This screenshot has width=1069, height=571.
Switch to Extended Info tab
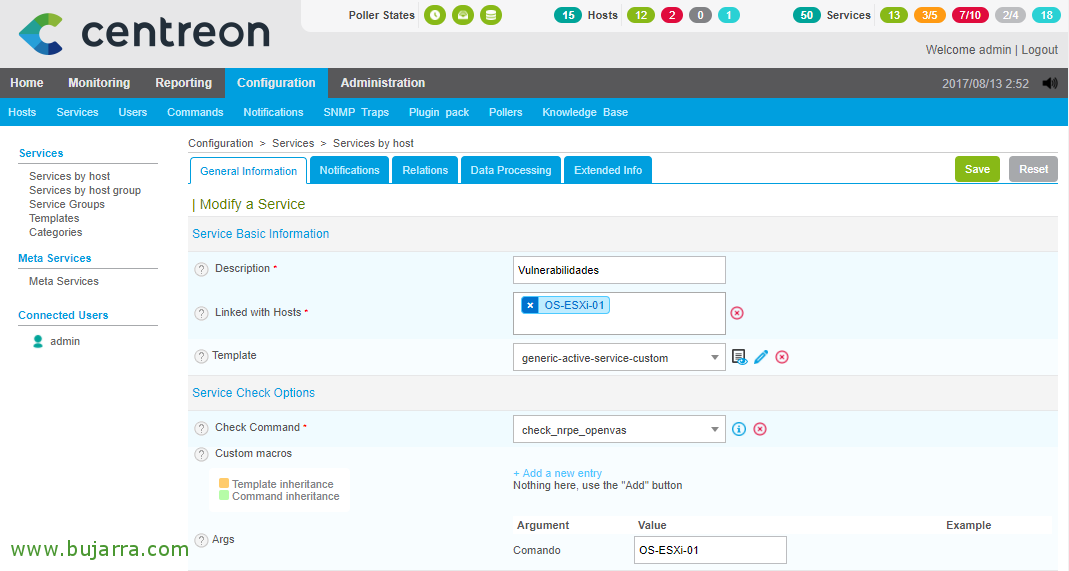pos(607,170)
